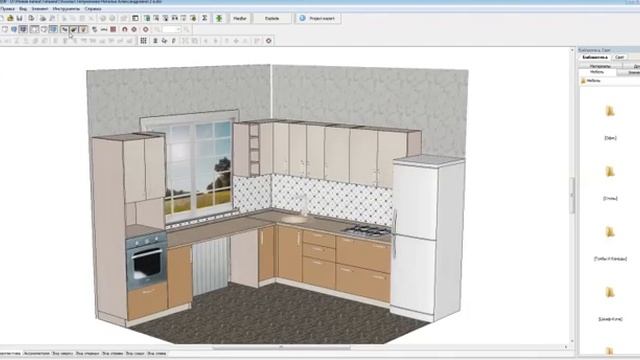
Task: Toggle the edge smoothing button under cursor
Action: coord(73,29)
